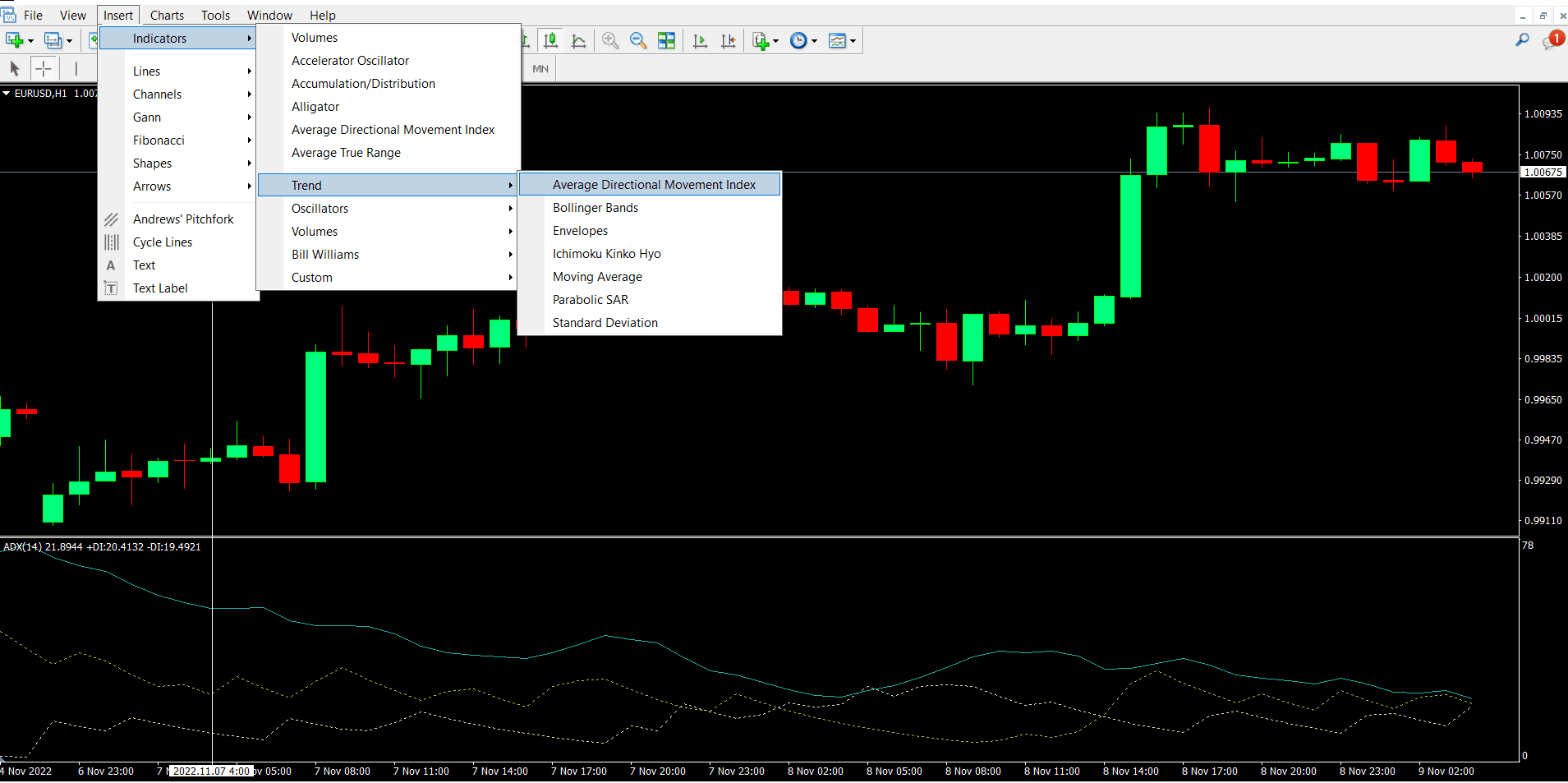Click the Zoom Out magnifier icon

[638, 40]
